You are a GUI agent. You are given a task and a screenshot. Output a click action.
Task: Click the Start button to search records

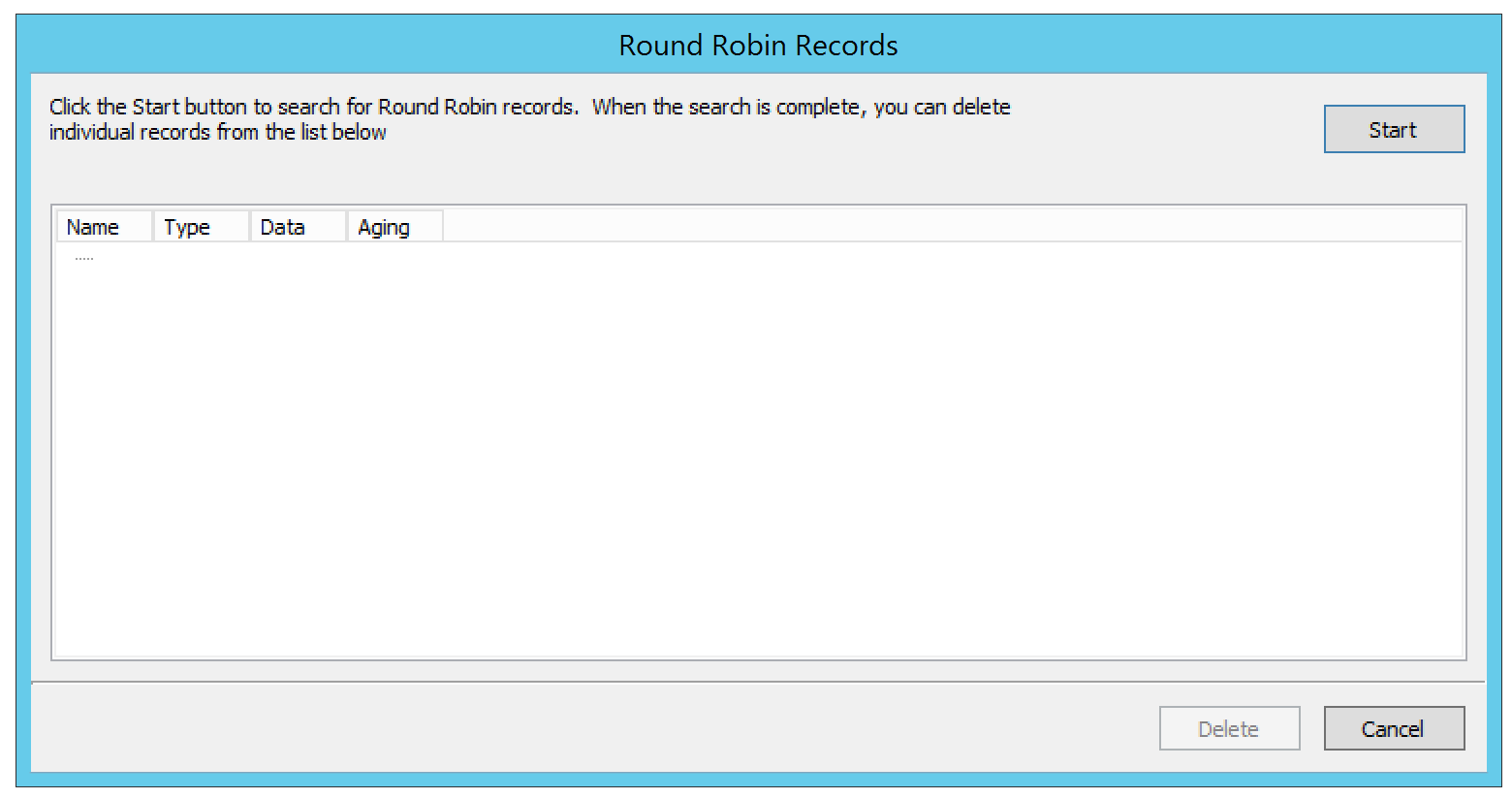tap(1394, 130)
